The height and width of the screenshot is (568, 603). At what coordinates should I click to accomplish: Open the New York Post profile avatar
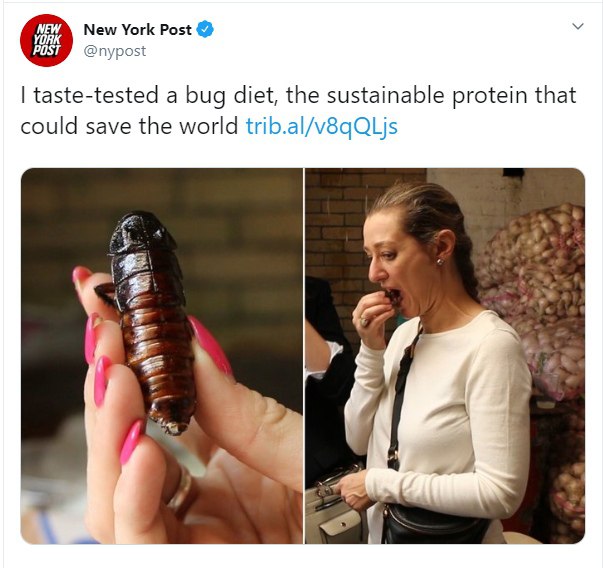tap(46, 40)
